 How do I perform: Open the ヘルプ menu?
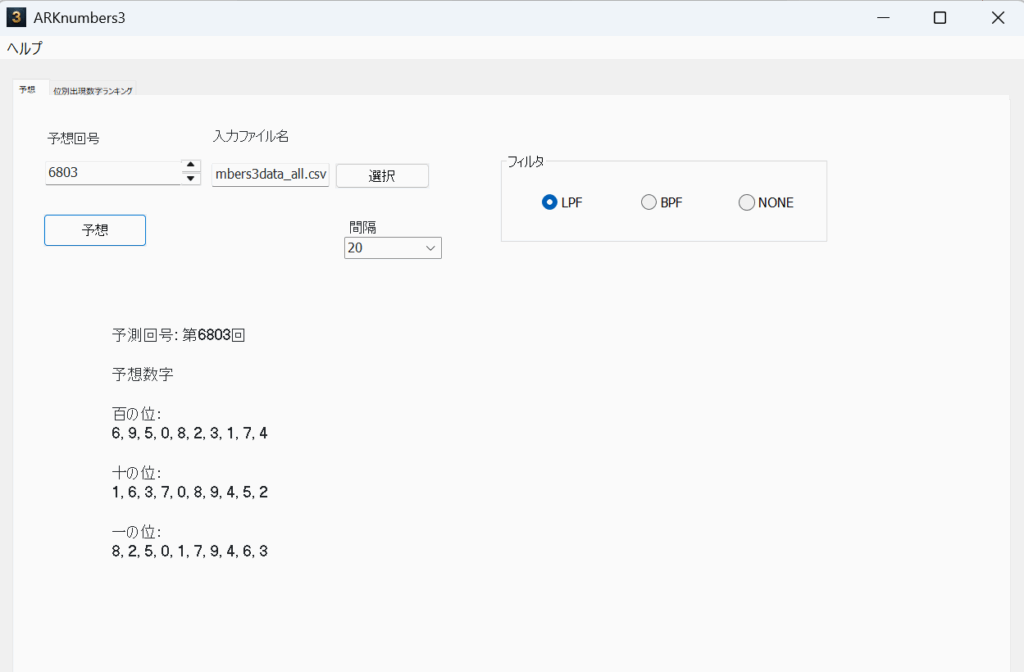(25, 48)
